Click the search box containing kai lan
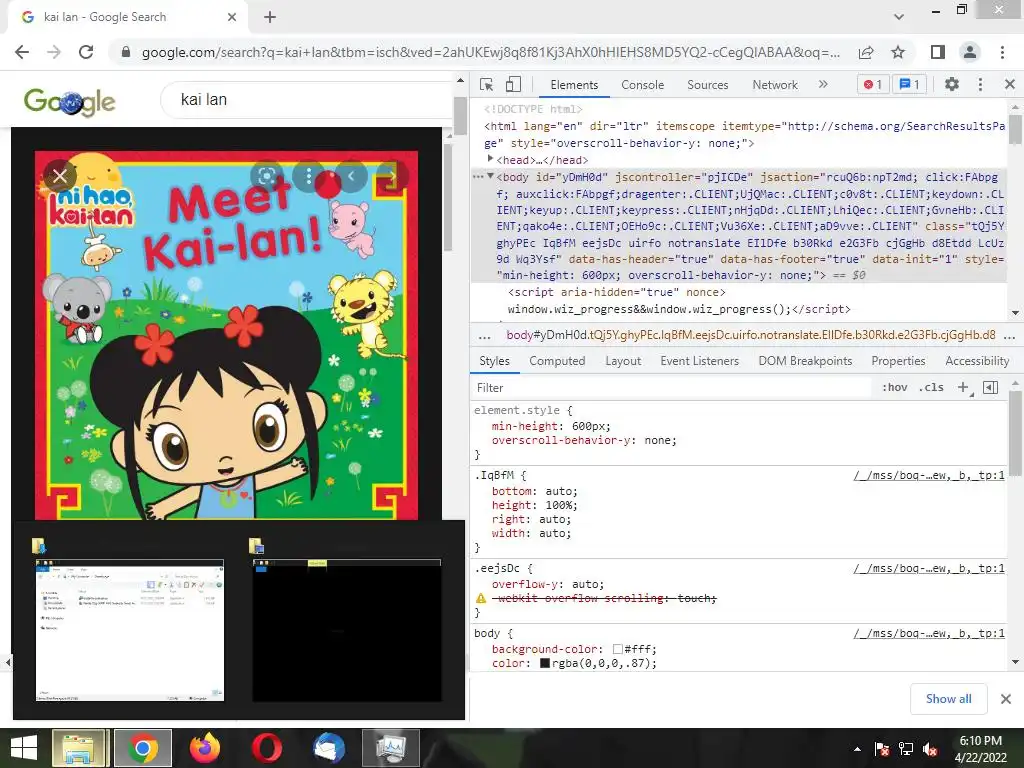Screen dimensions: 1024x768 click(307, 100)
